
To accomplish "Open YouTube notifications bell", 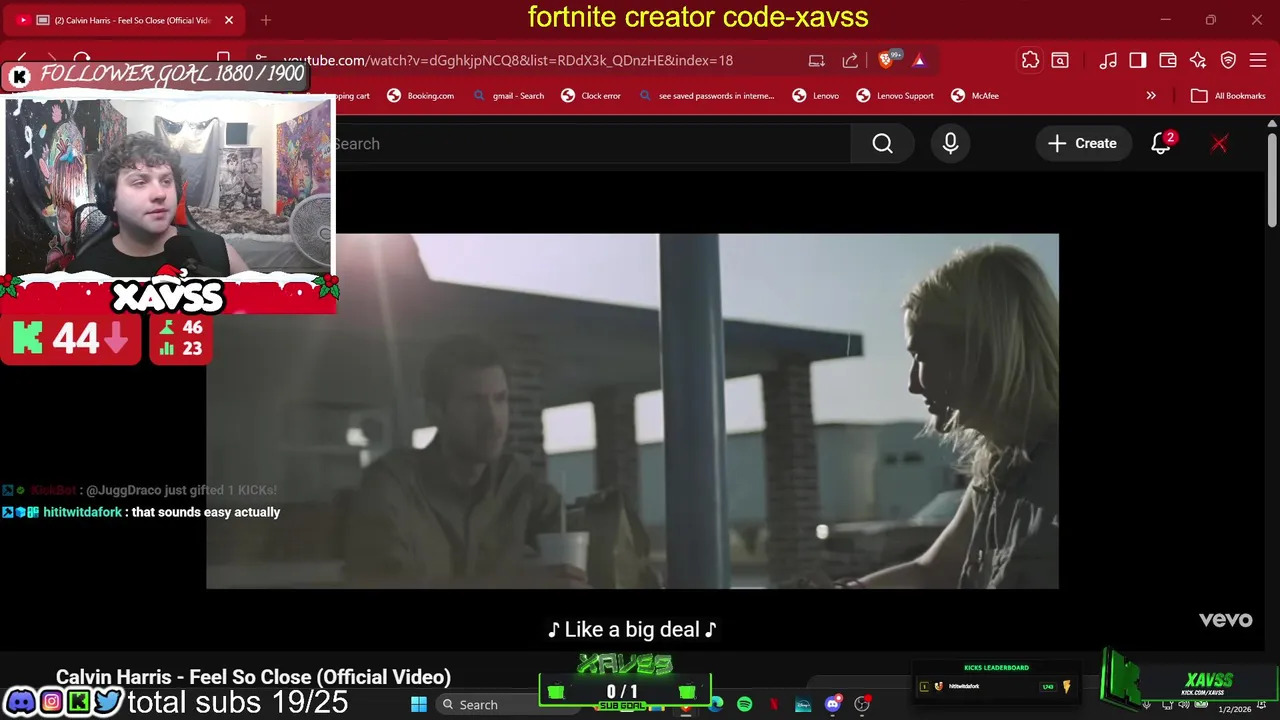I will 1161,144.
